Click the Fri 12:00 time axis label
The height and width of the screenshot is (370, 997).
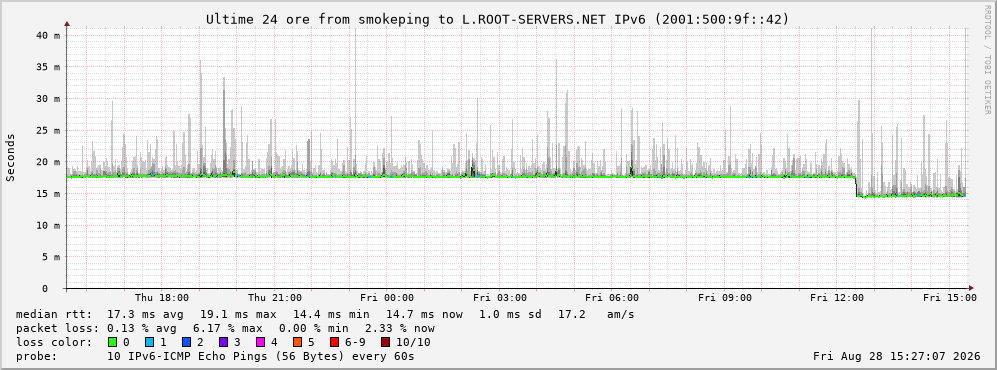coord(837,298)
